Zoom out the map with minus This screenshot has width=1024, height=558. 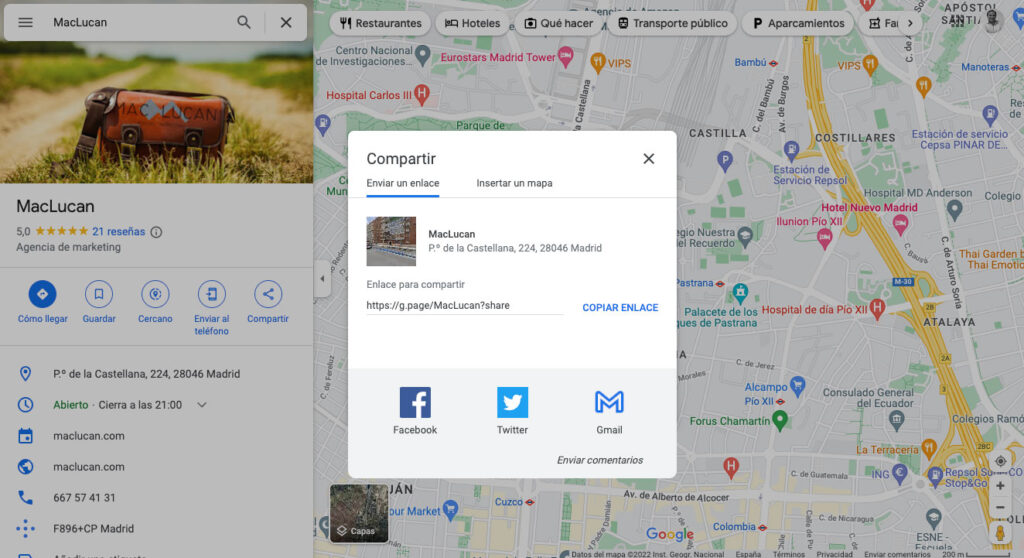1000,508
